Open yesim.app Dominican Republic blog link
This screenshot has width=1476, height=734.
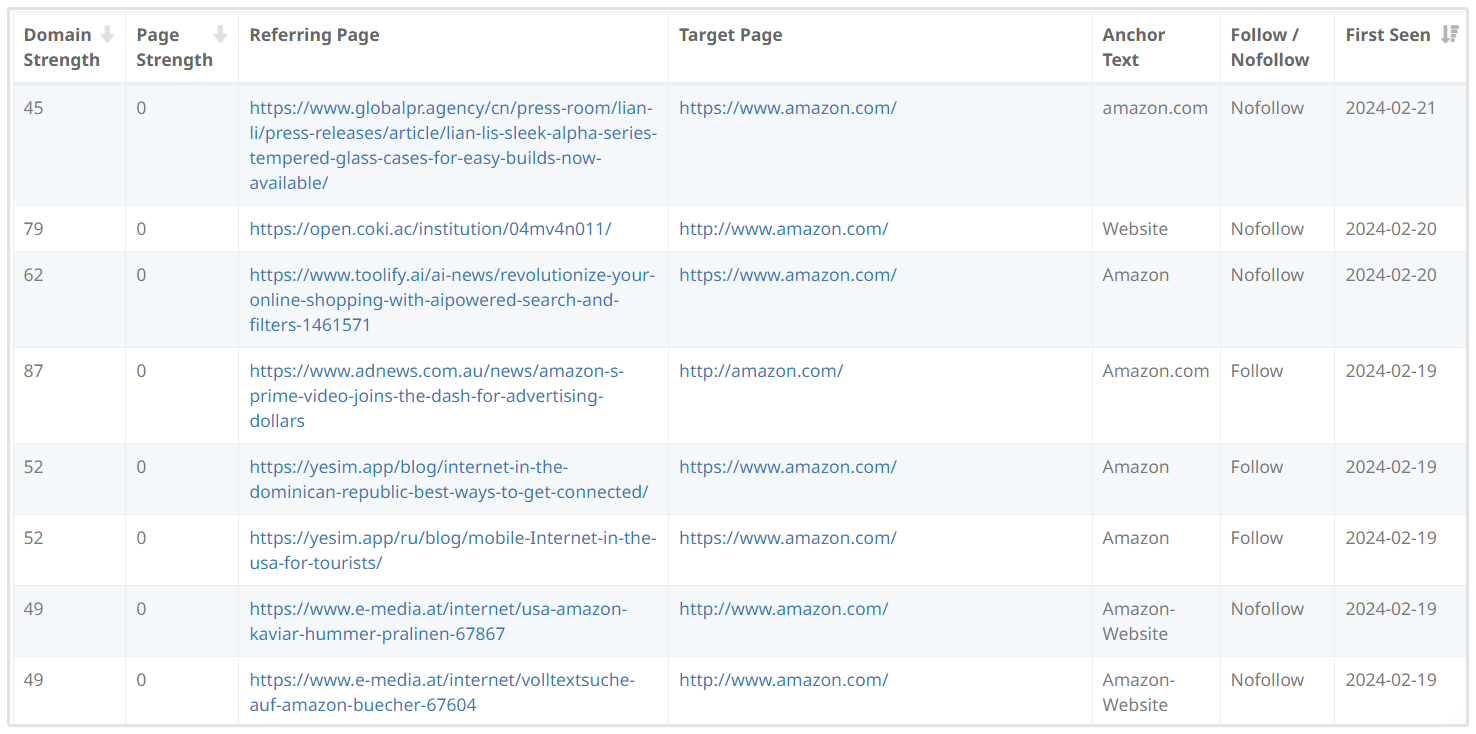[x=448, y=480]
